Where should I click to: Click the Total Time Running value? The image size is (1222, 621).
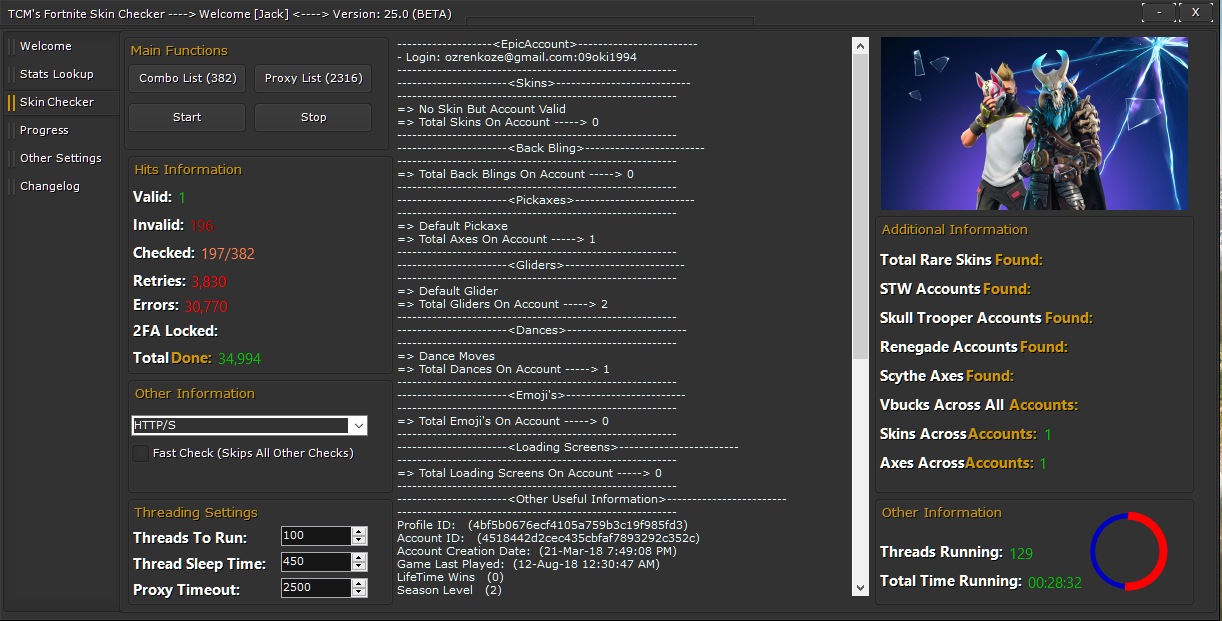1055,582
